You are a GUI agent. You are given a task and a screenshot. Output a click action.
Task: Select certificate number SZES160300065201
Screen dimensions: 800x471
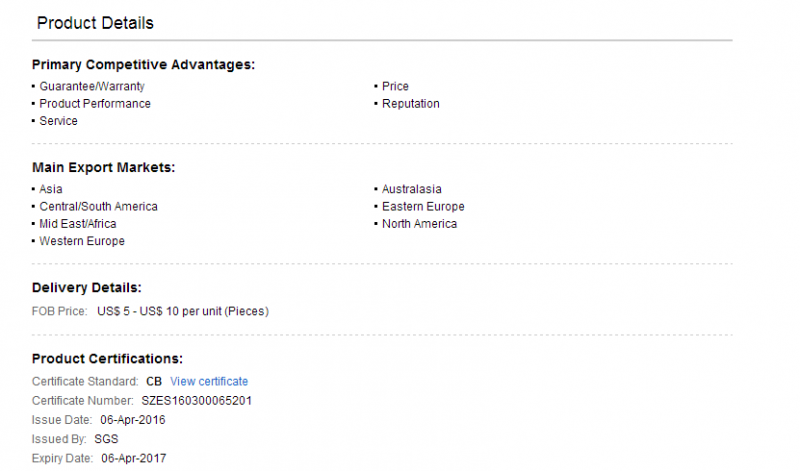196,401
